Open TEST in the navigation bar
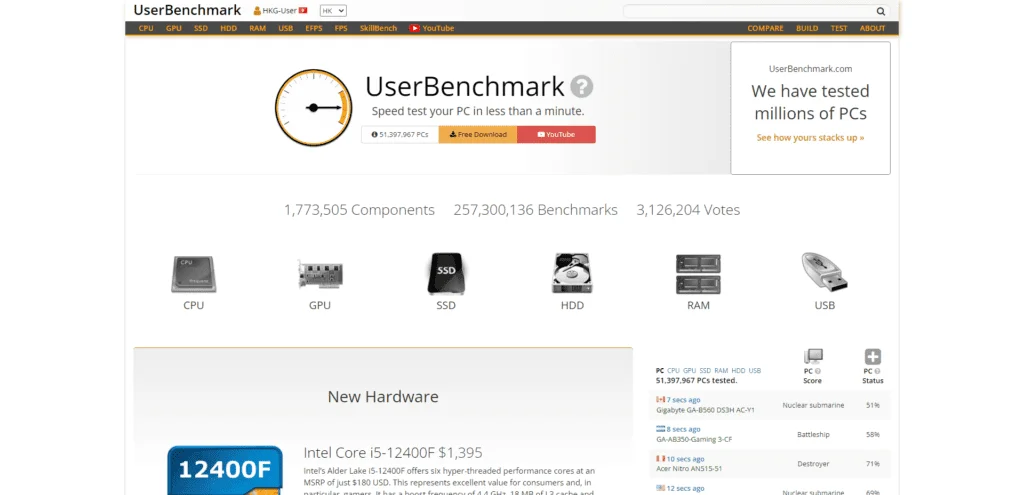 pyautogui.click(x=839, y=28)
